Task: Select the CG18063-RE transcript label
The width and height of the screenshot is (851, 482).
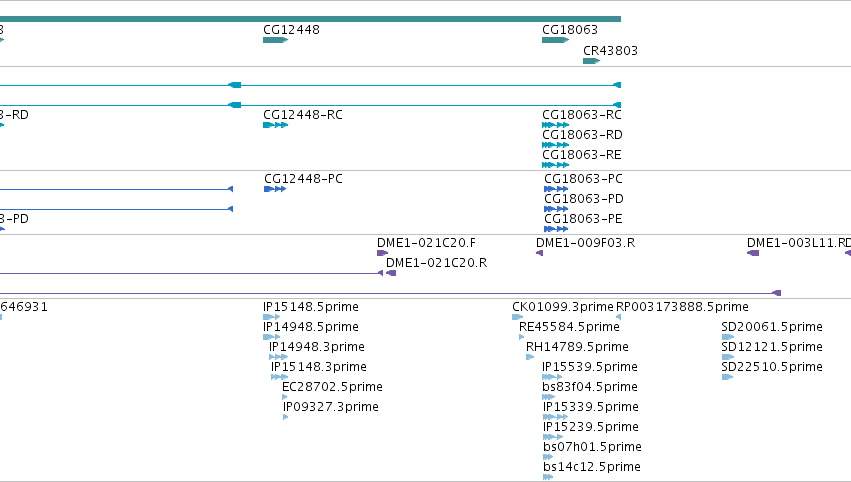Action: [582, 155]
